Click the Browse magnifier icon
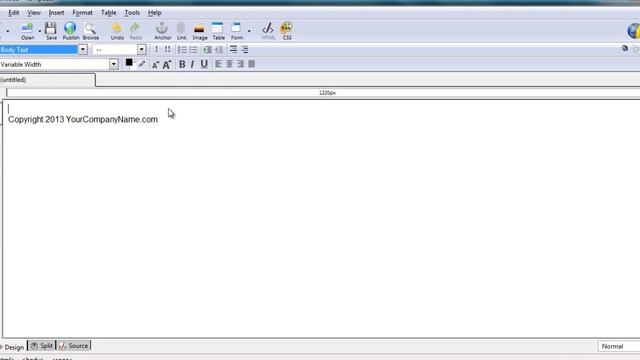Screen dimensions: 640x360 click(x=91, y=31)
